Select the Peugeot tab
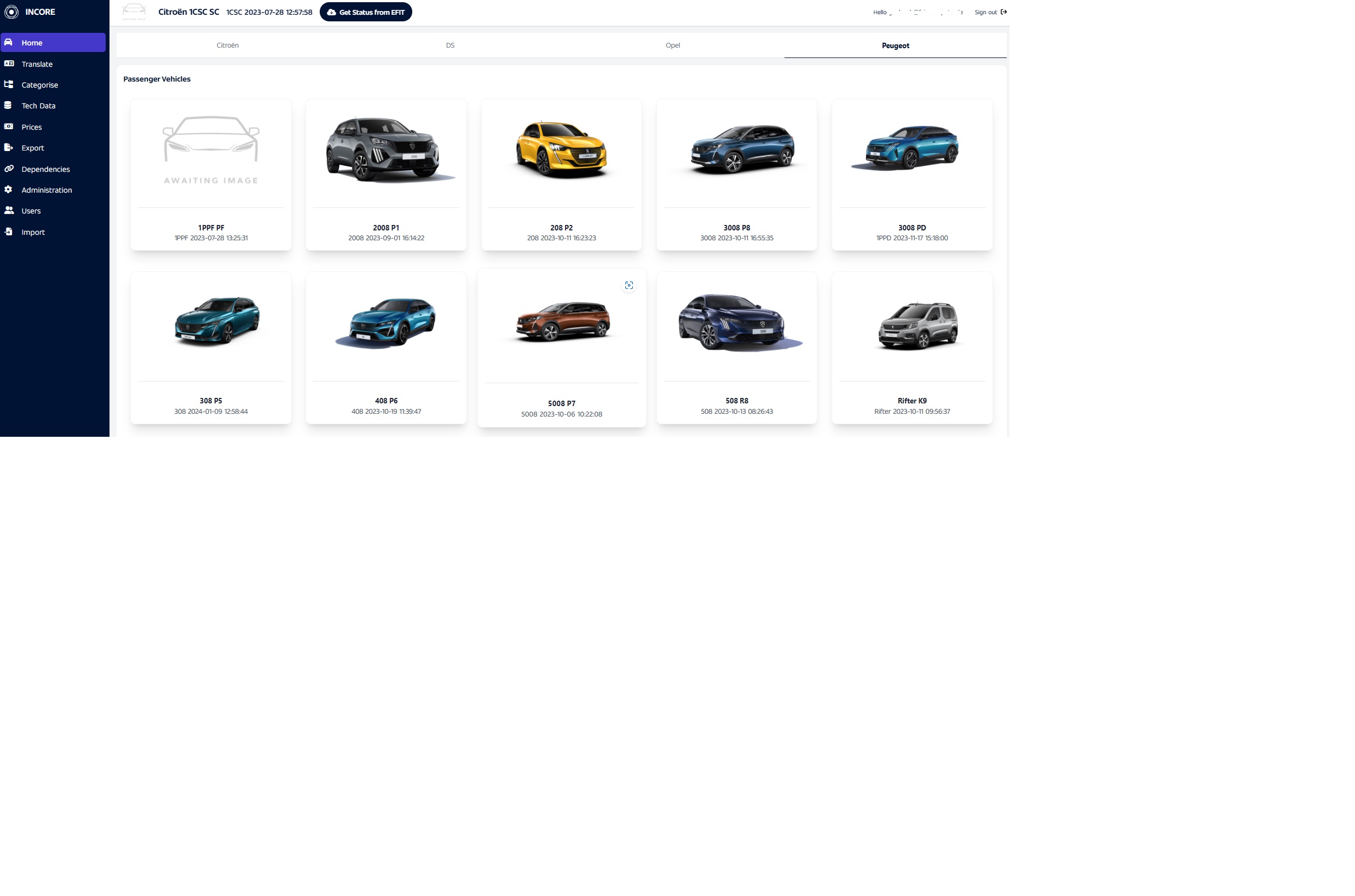Image resolution: width=1355 pixels, height=896 pixels. (x=896, y=46)
